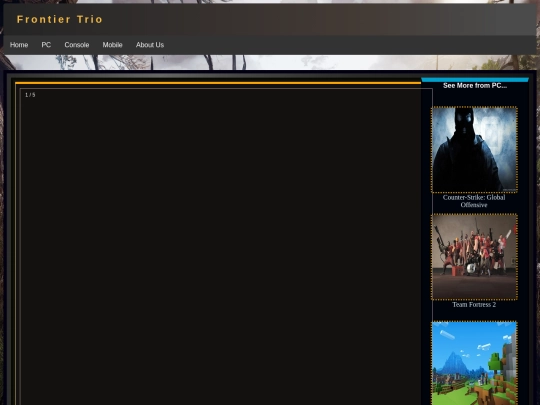Open the Console section
Image resolution: width=540 pixels, height=405 pixels.
coord(77,45)
